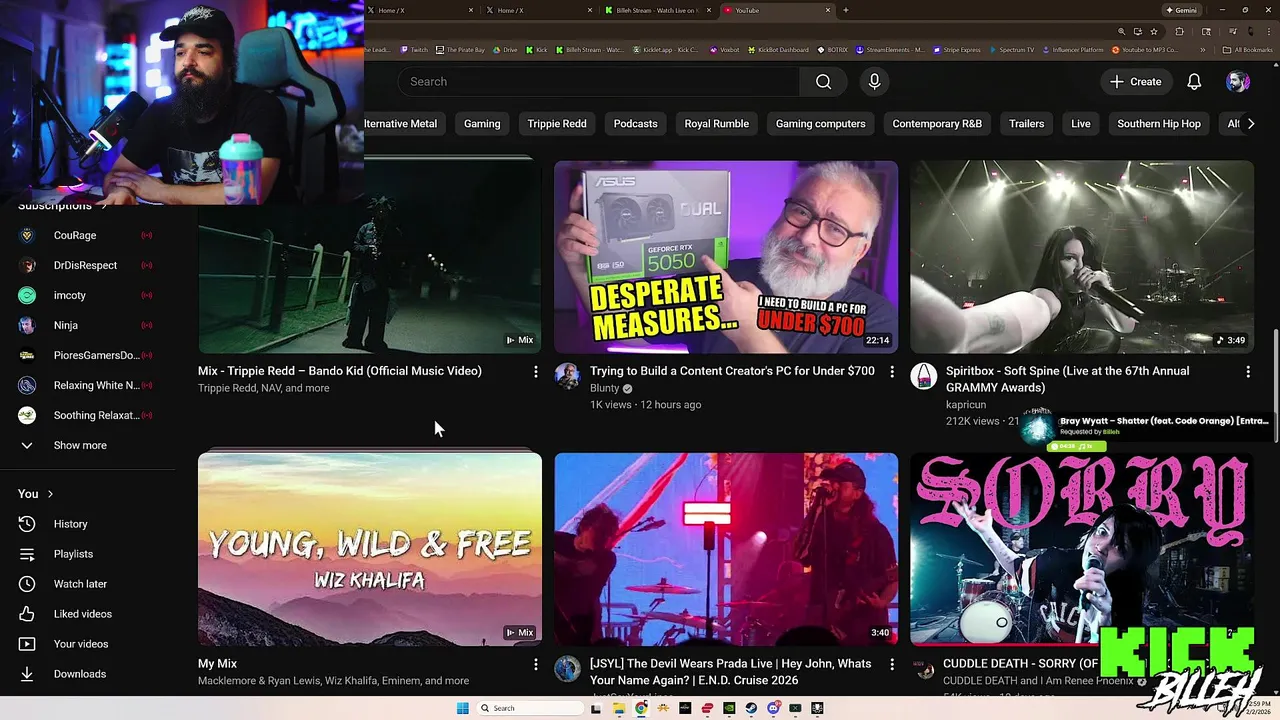The image size is (1280, 720).
Task: Open the Spiritbox Soft Spine video thumbnail
Action: pyautogui.click(x=1082, y=257)
